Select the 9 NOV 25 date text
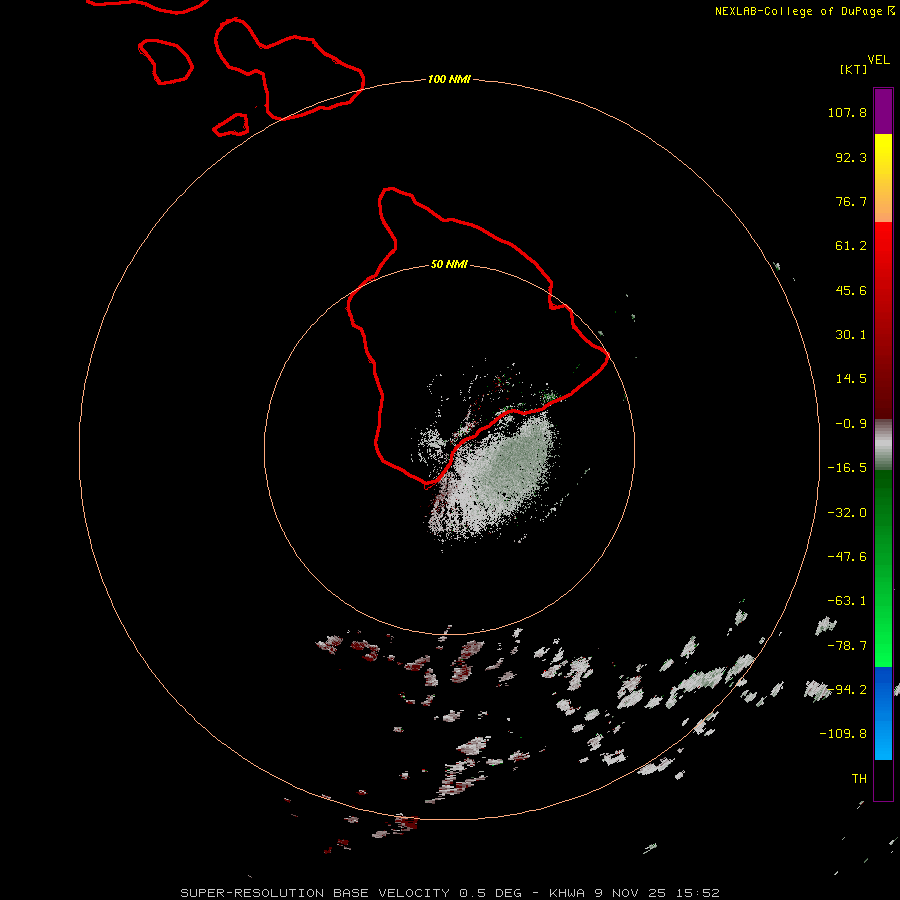 point(630,893)
